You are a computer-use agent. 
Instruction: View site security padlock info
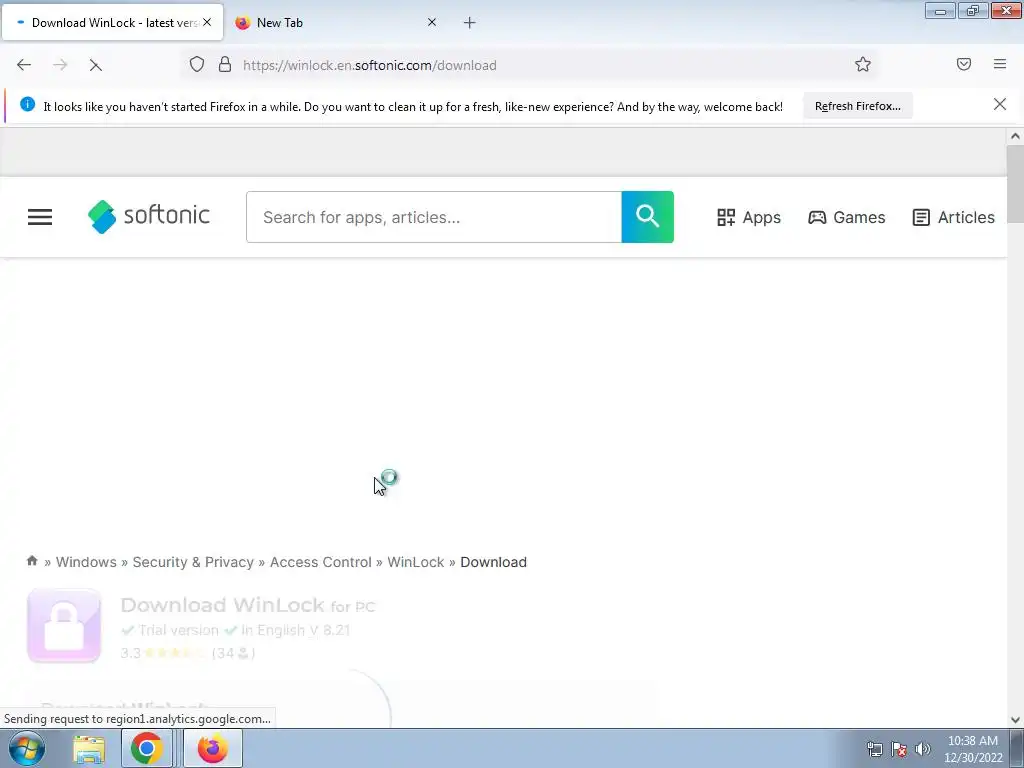225,64
